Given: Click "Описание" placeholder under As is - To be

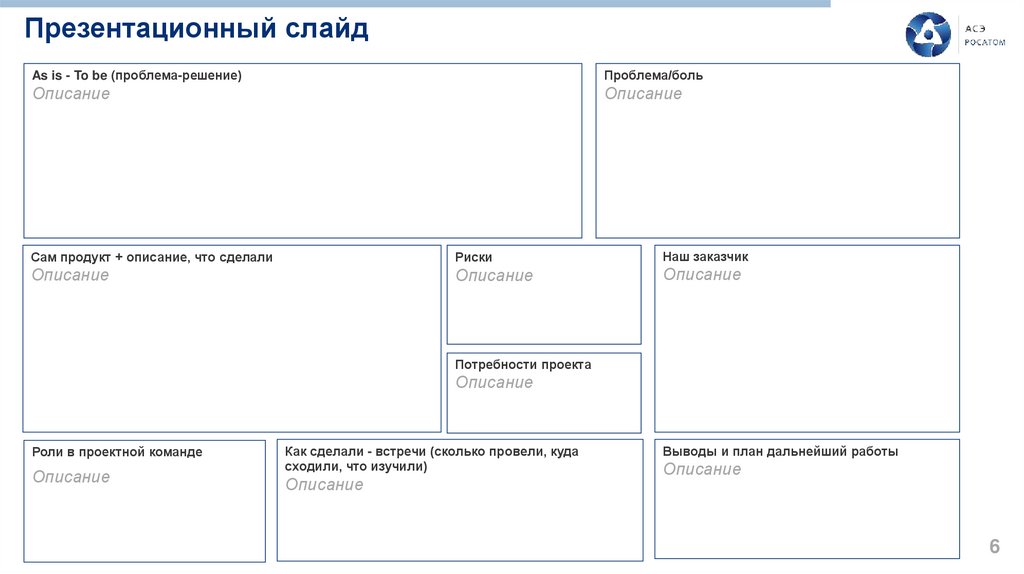Looking at the screenshot, I should pos(71,93).
